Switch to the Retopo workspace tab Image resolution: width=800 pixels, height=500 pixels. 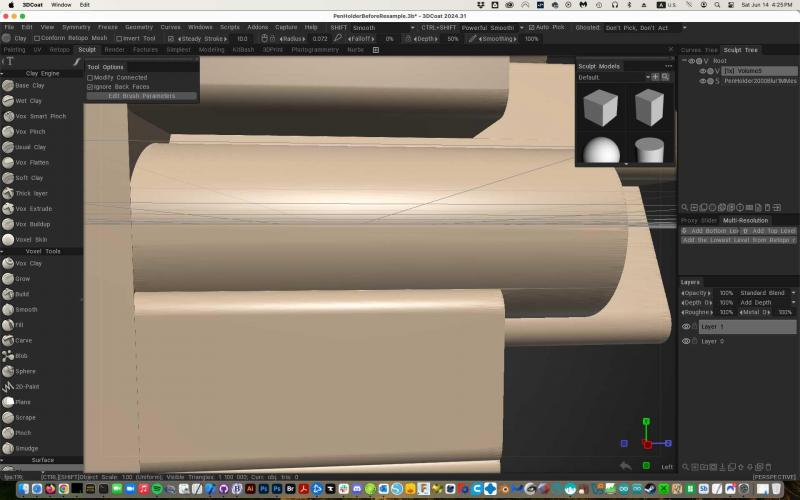(x=59, y=49)
